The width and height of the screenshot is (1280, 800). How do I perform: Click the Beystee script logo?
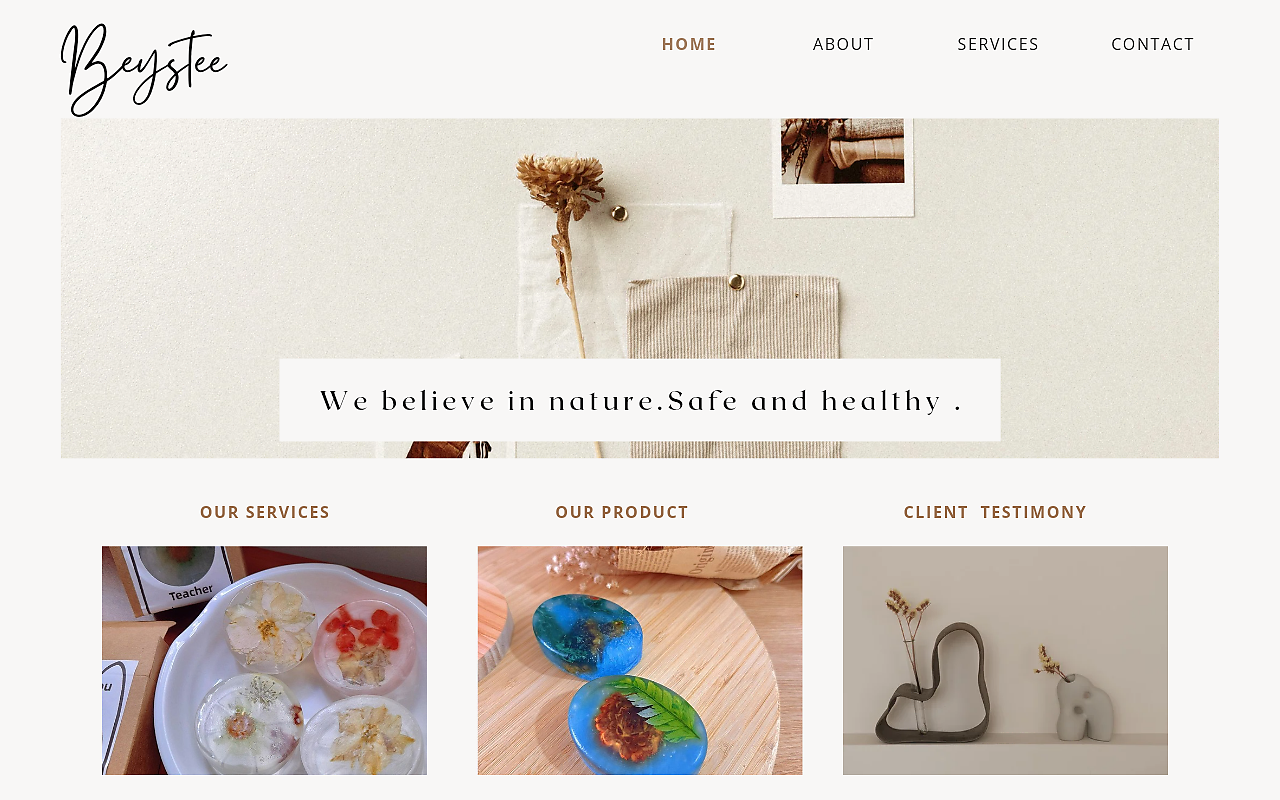(144, 69)
